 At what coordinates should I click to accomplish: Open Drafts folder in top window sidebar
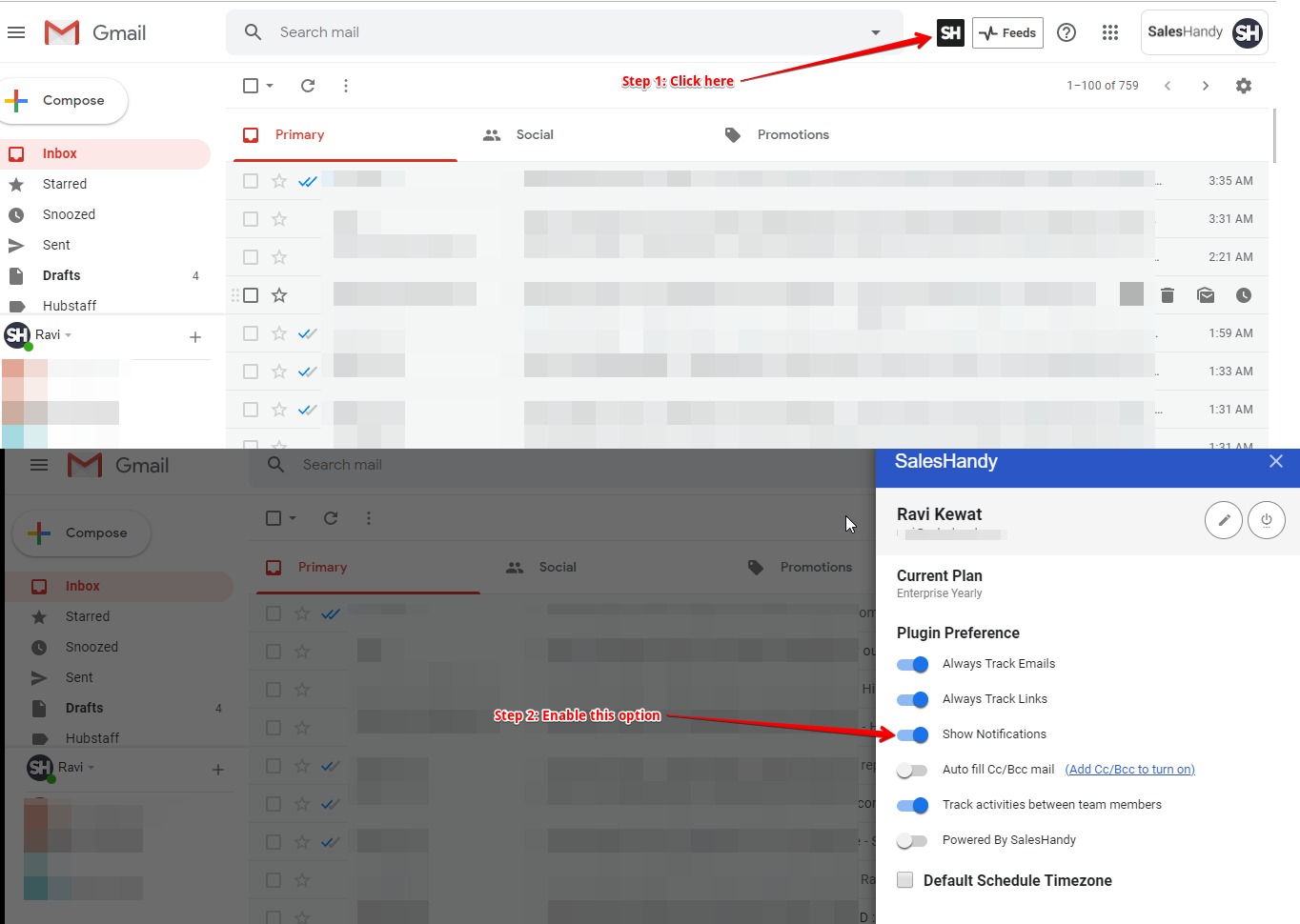(105, 275)
